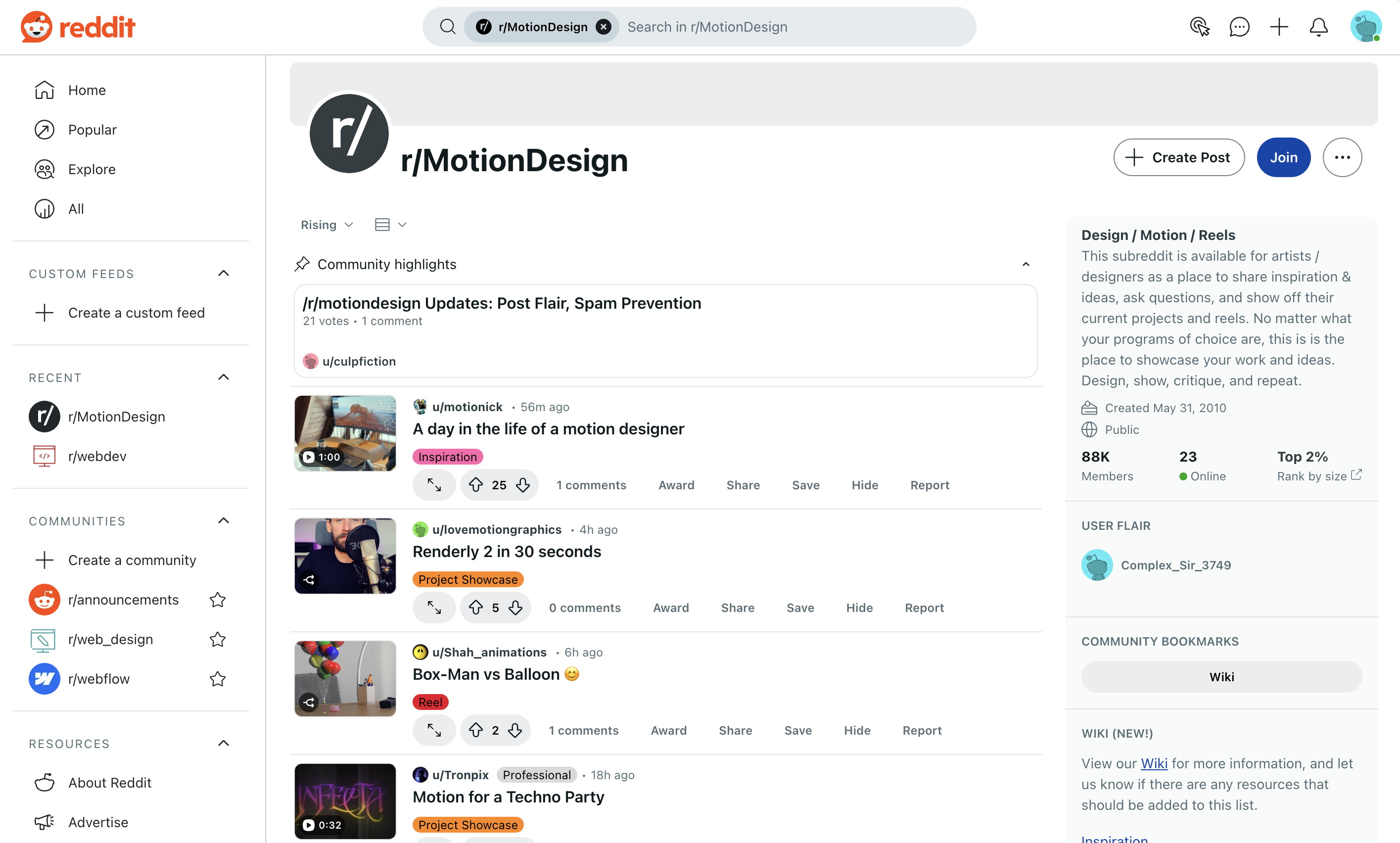Screen dimensions: 1400x843
Task: Hide the Renderly 2 post
Action: point(859,607)
